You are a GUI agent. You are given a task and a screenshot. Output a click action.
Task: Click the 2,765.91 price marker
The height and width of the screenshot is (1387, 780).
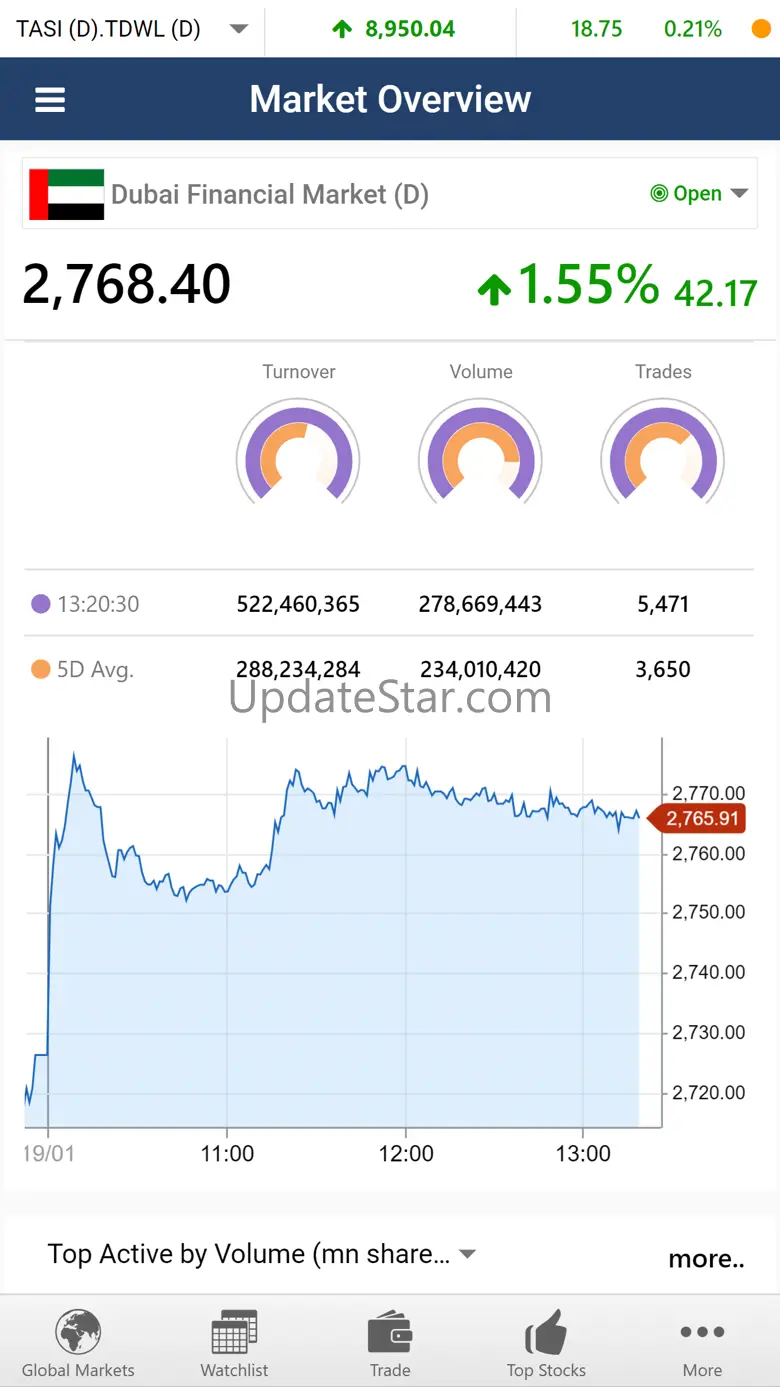tap(702, 819)
